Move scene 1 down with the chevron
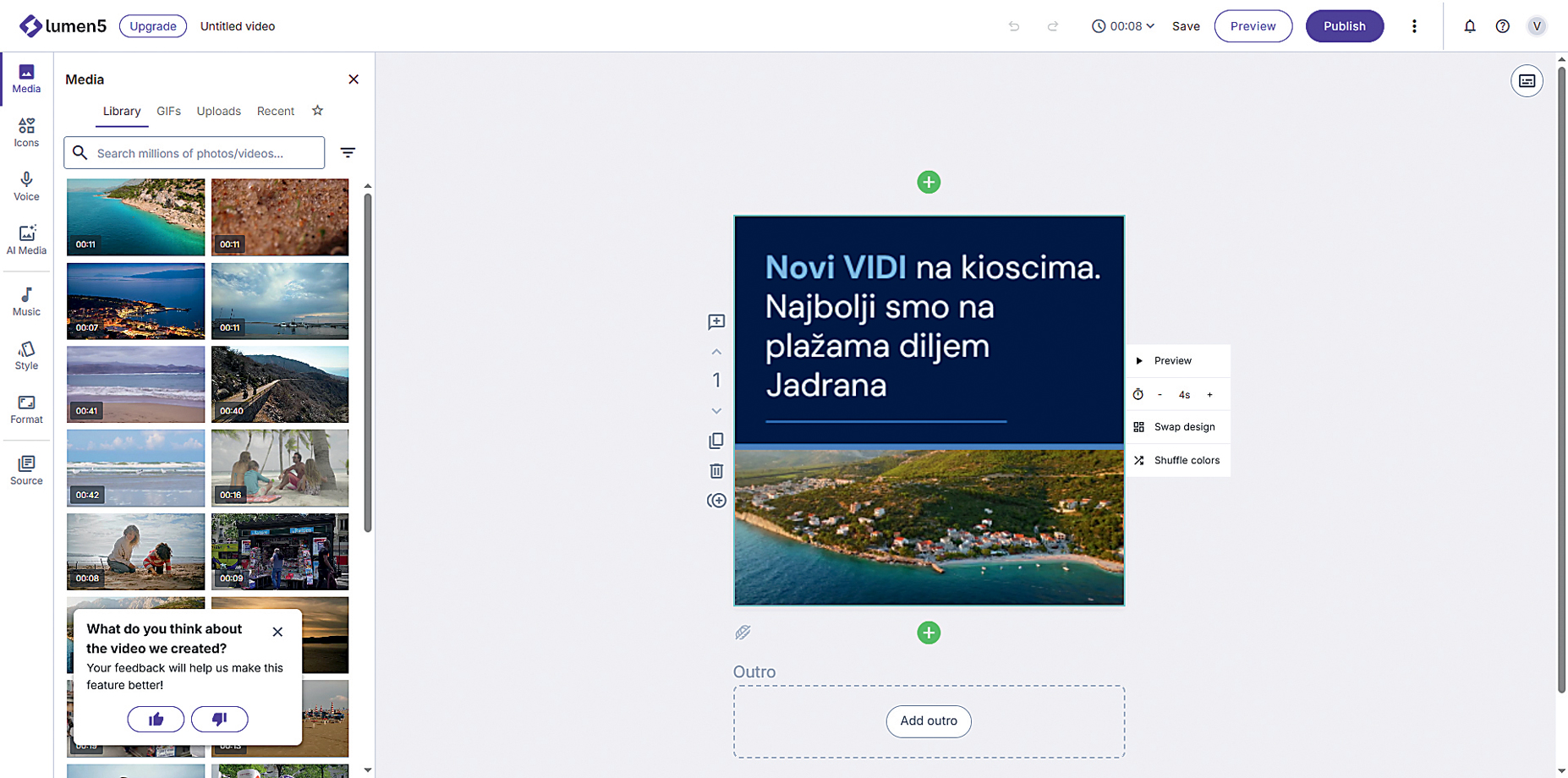 [x=716, y=411]
